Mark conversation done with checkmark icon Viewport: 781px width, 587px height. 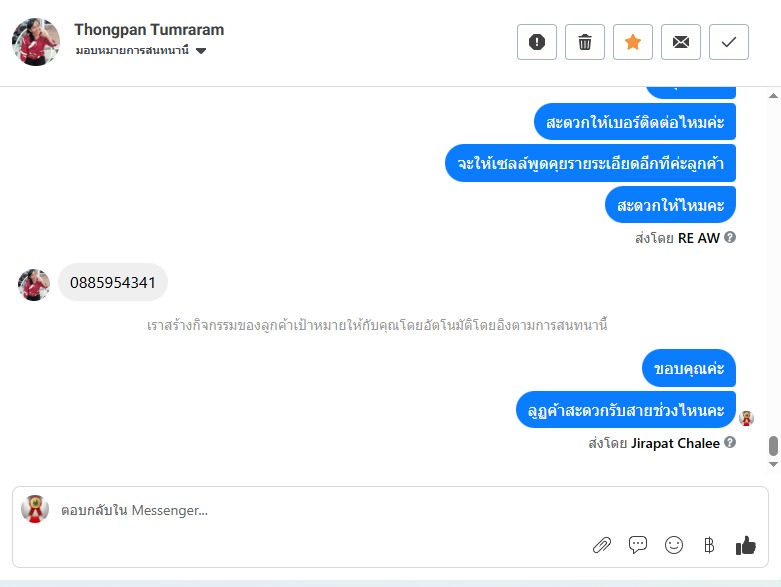tap(729, 42)
